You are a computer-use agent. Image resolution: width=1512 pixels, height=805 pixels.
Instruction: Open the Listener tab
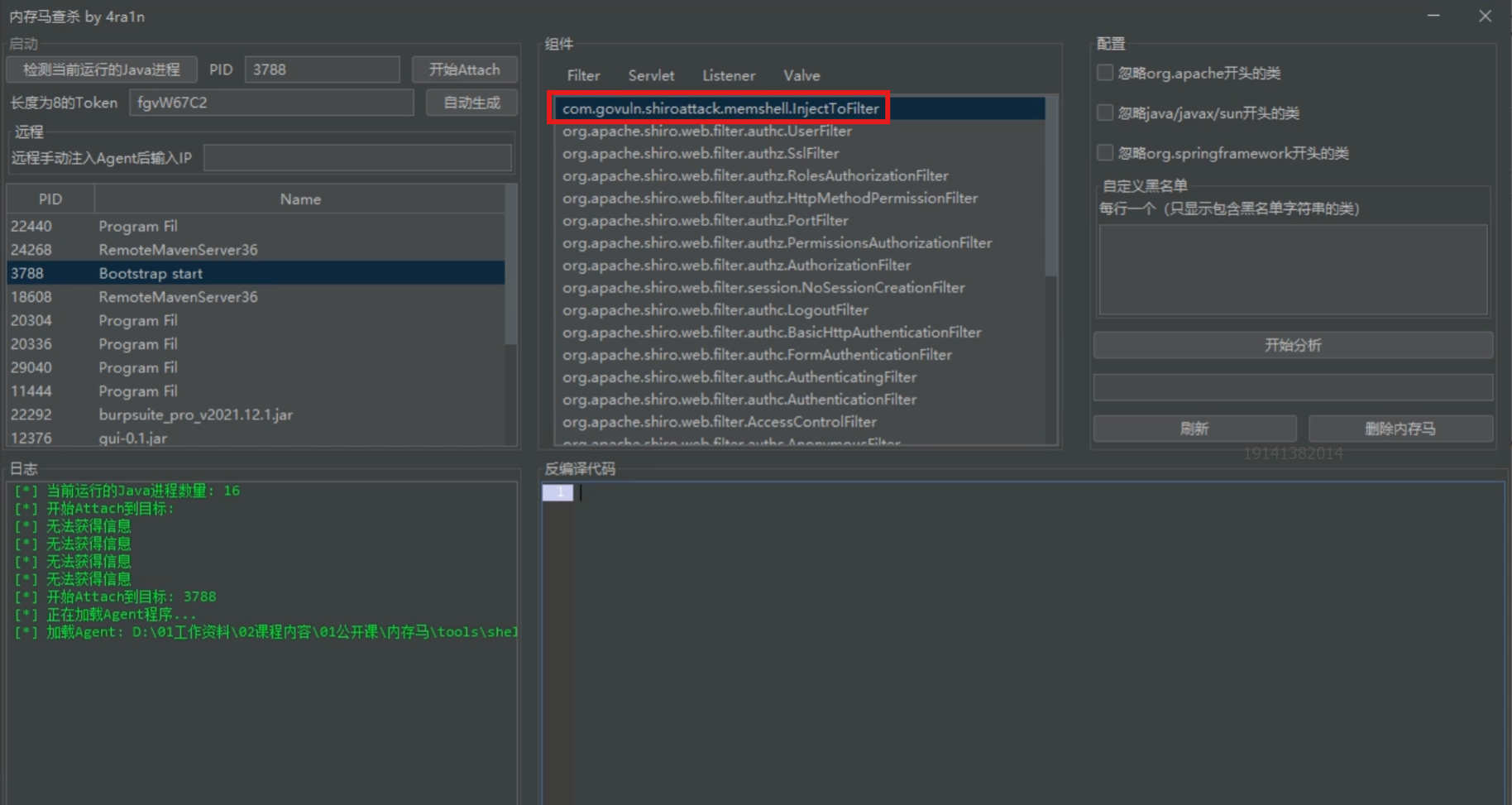point(728,75)
